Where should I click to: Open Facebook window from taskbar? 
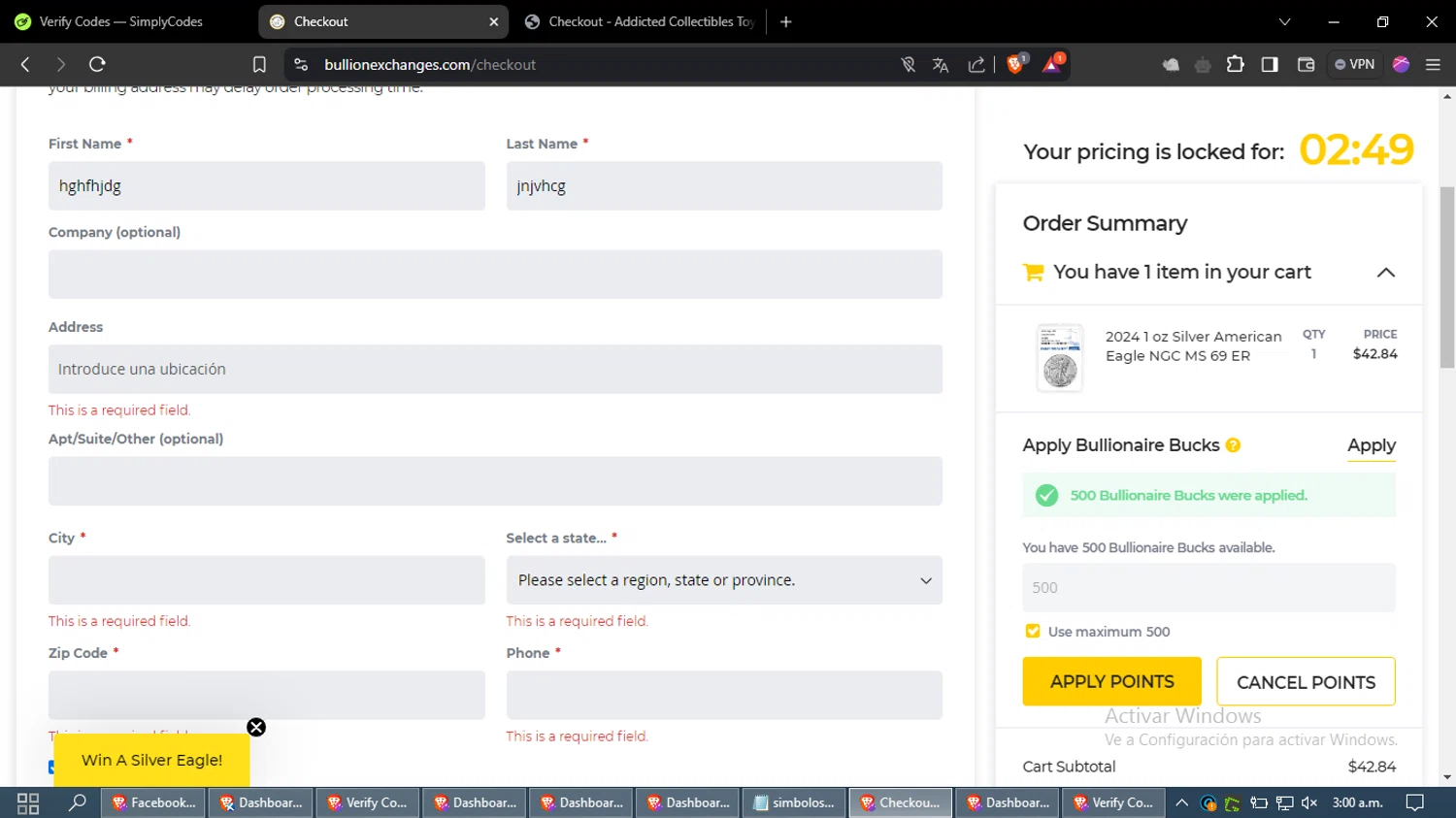153,802
